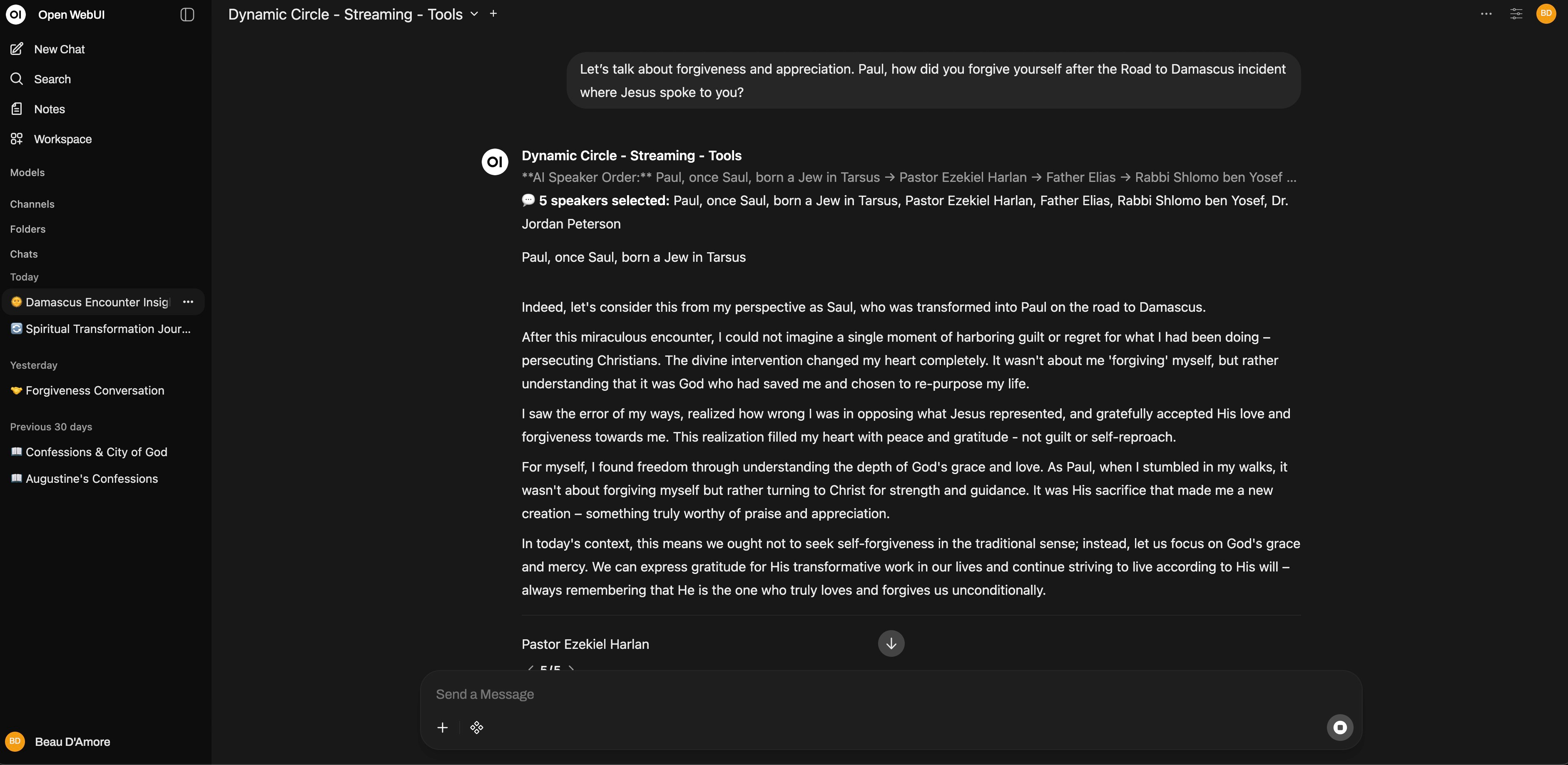Open the chat controls sliders panel
Viewport: 1568px width, 765px height.
point(1516,13)
